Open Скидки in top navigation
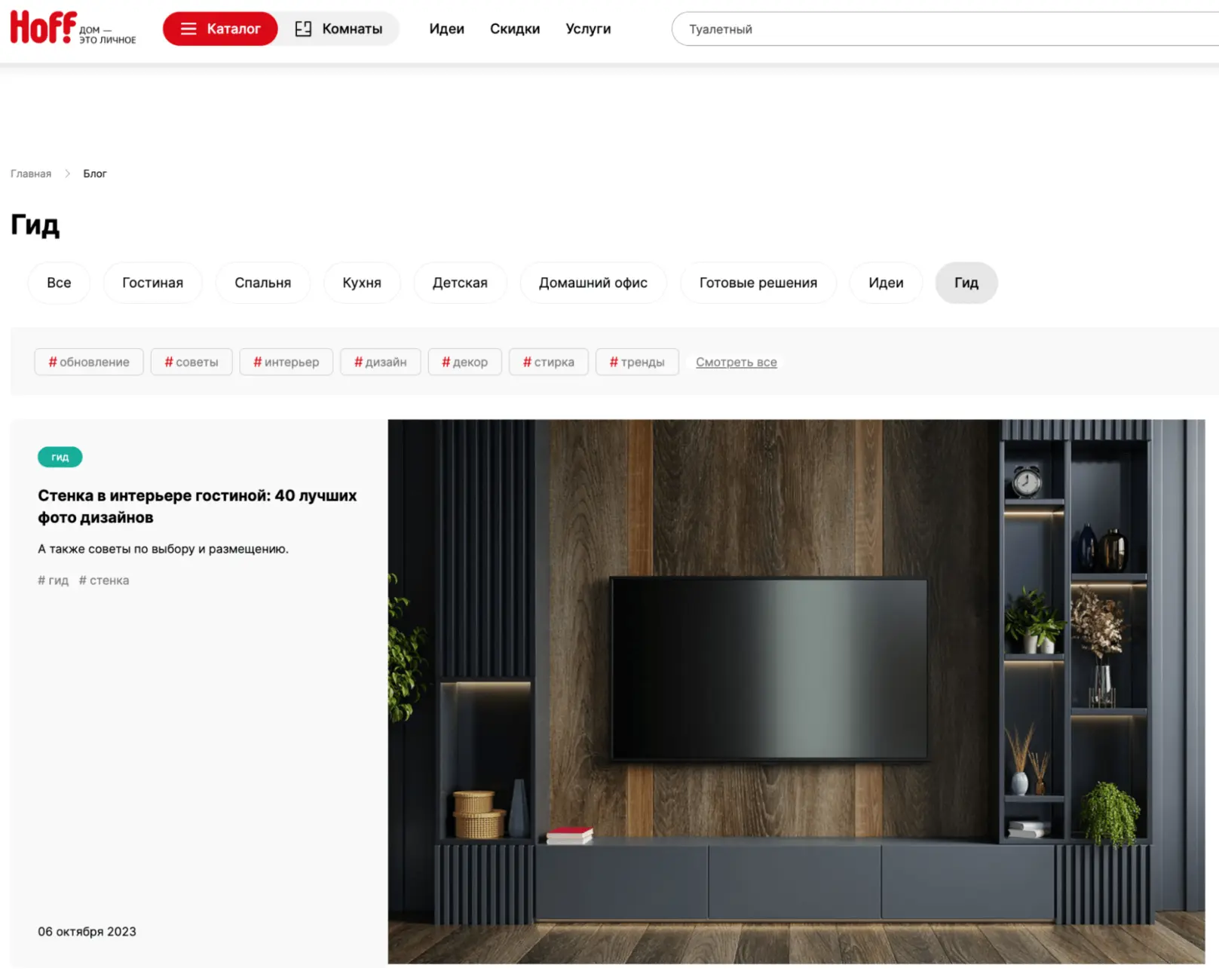Screen dimensions: 1219x980 pos(514,29)
